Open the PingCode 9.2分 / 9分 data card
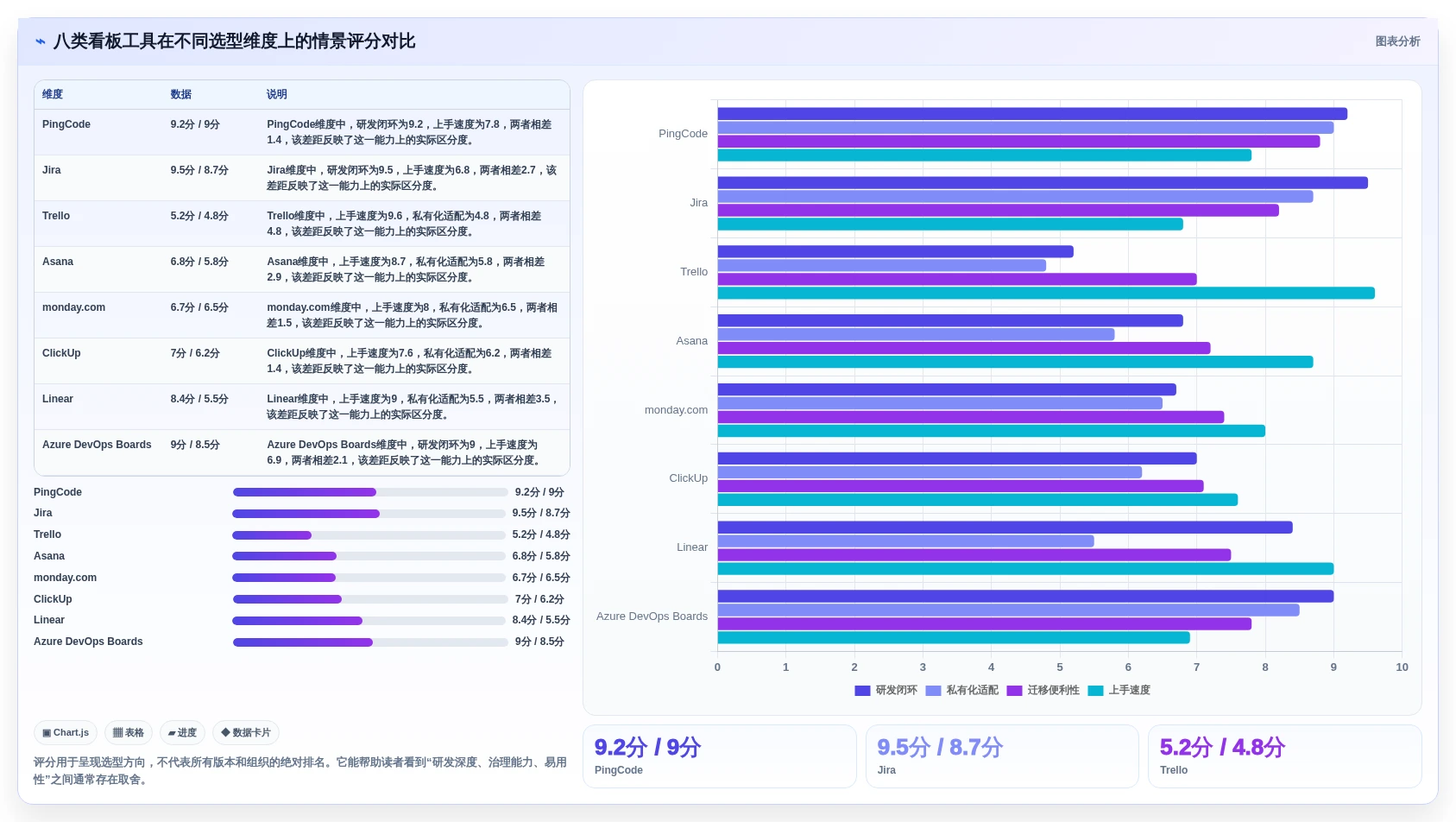The image size is (1456, 822). point(720,756)
